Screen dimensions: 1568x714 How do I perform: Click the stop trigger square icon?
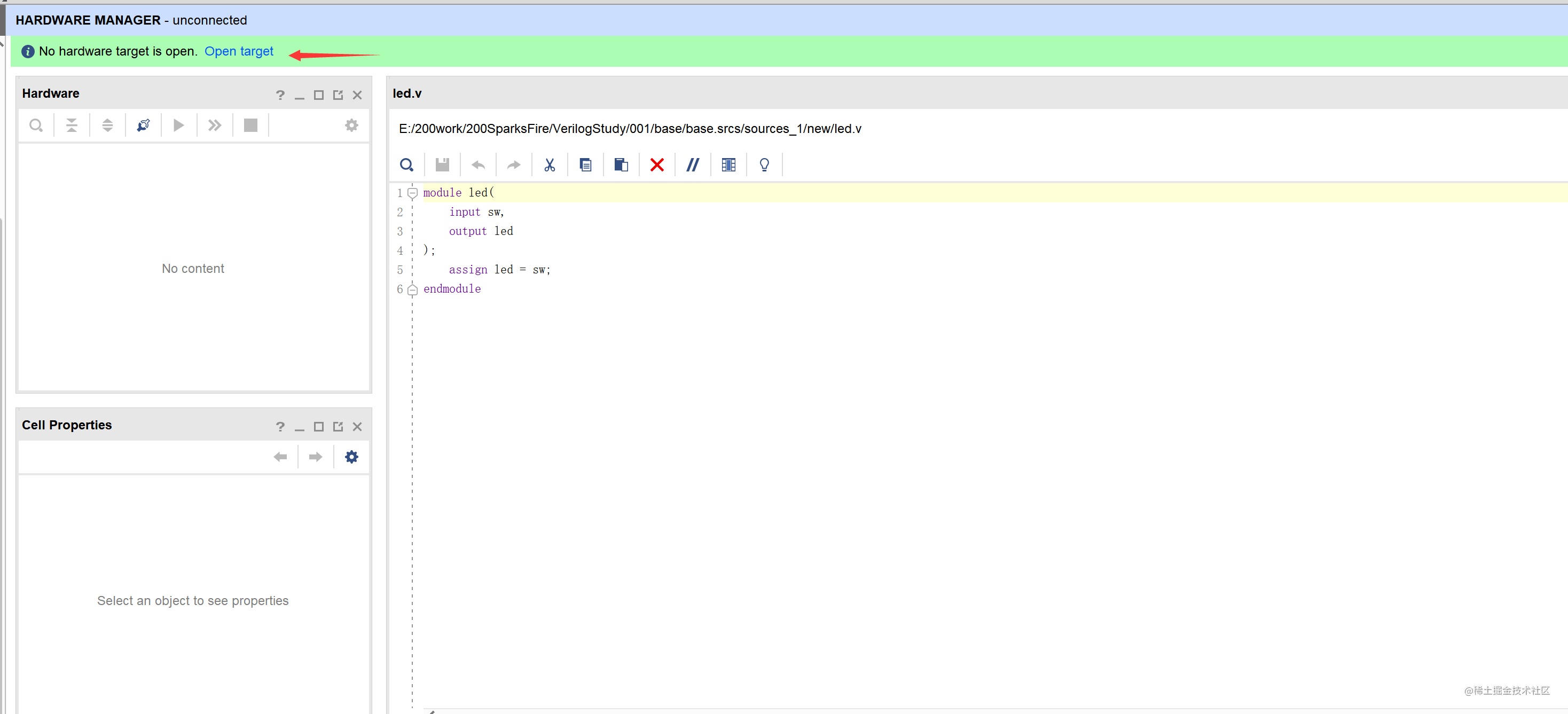click(250, 125)
